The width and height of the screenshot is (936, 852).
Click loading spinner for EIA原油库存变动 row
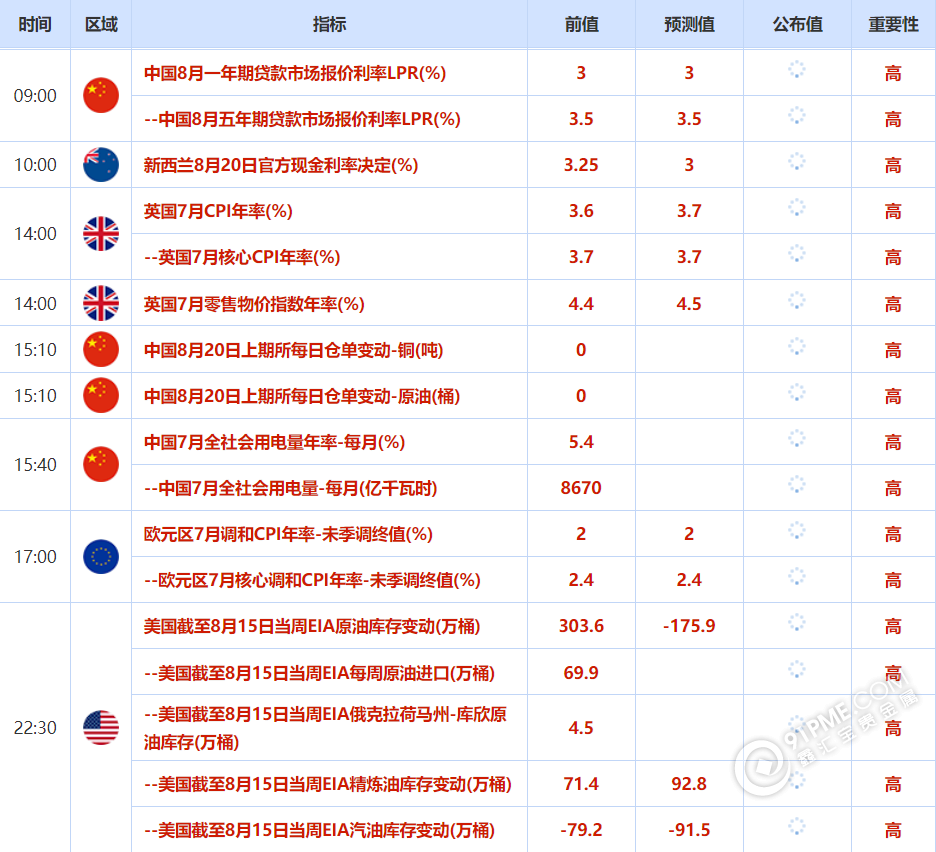797,622
